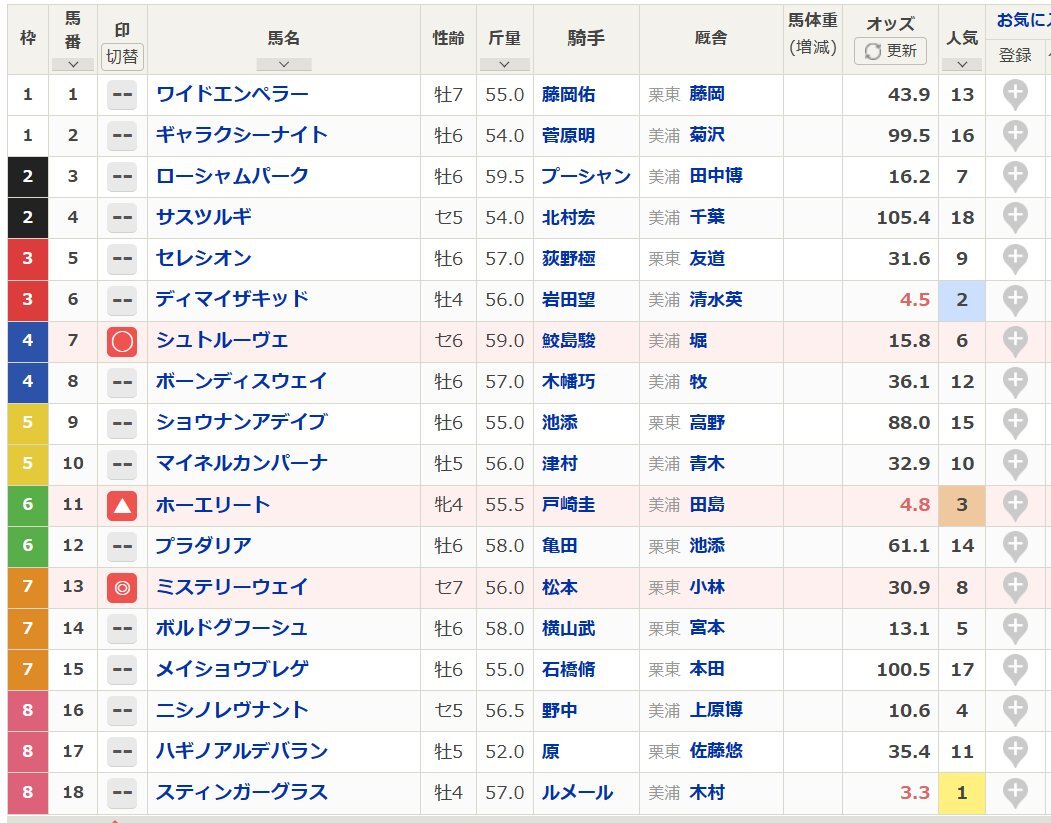
Task: Open horse page スティンガーグラス
Action: pos(241,792)
